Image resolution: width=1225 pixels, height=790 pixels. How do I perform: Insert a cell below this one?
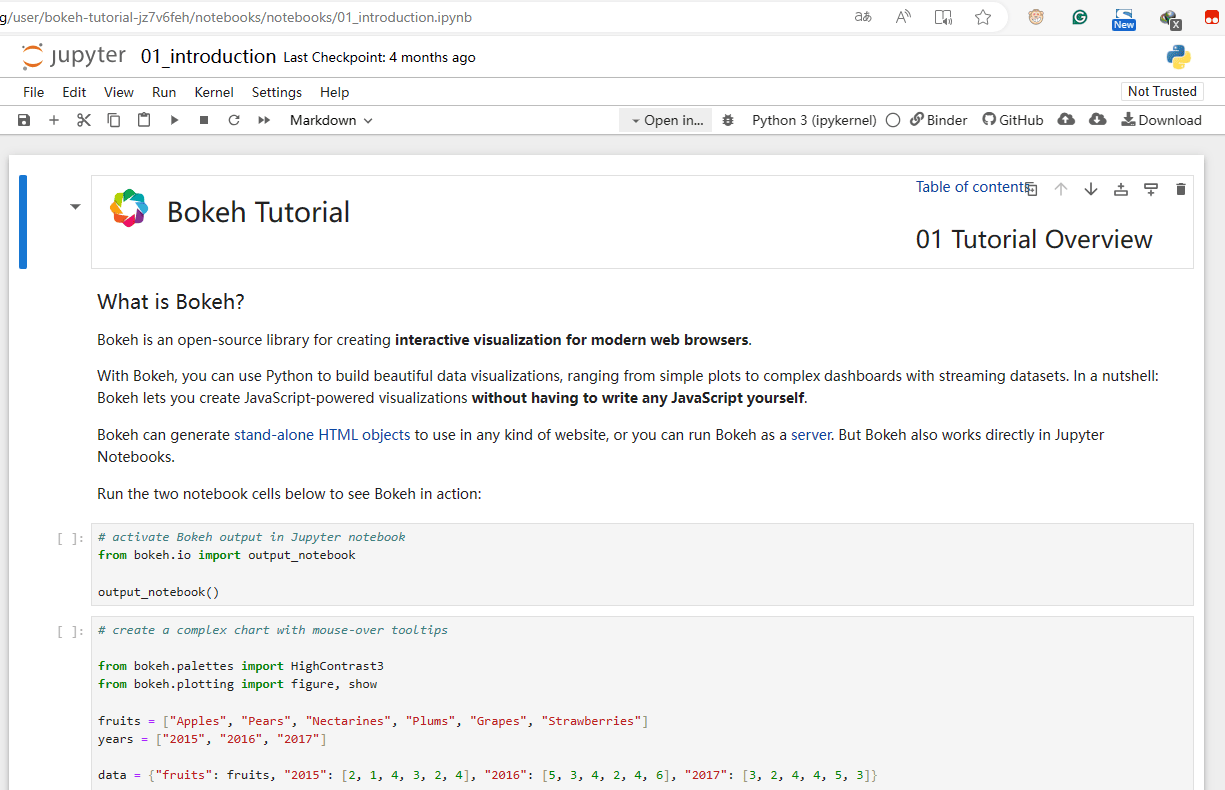point(1151,189)
